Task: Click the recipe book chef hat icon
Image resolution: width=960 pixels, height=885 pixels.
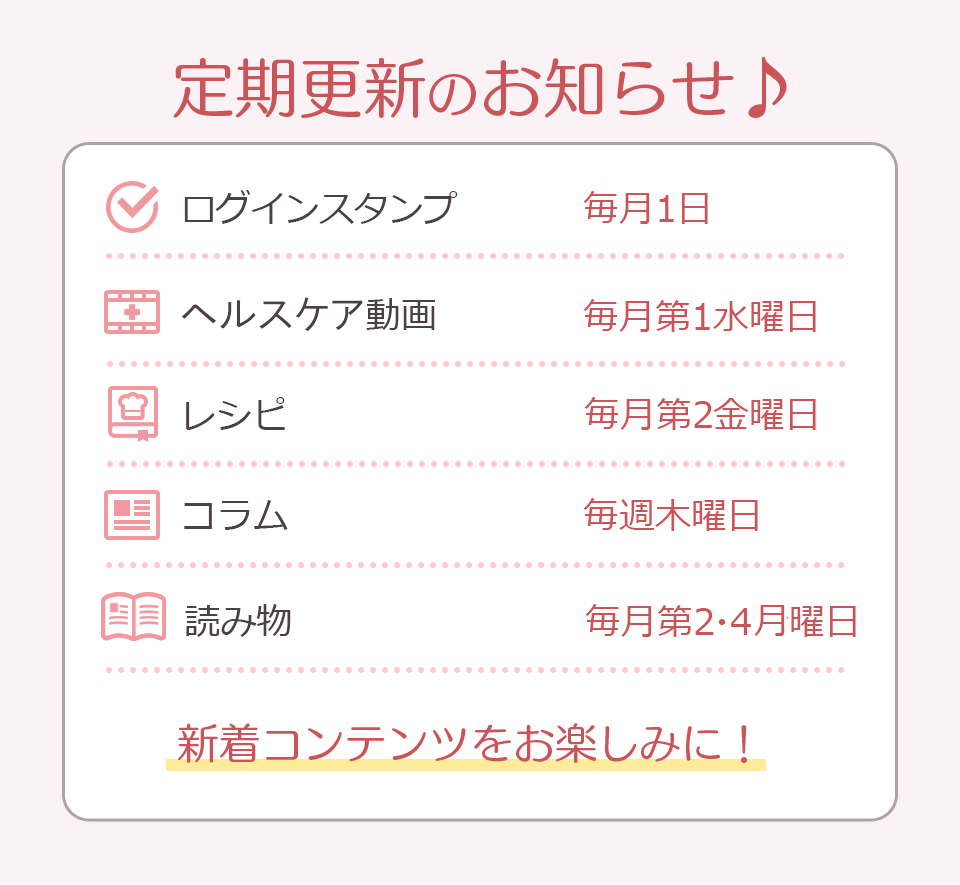Action: tap(133, 412)
